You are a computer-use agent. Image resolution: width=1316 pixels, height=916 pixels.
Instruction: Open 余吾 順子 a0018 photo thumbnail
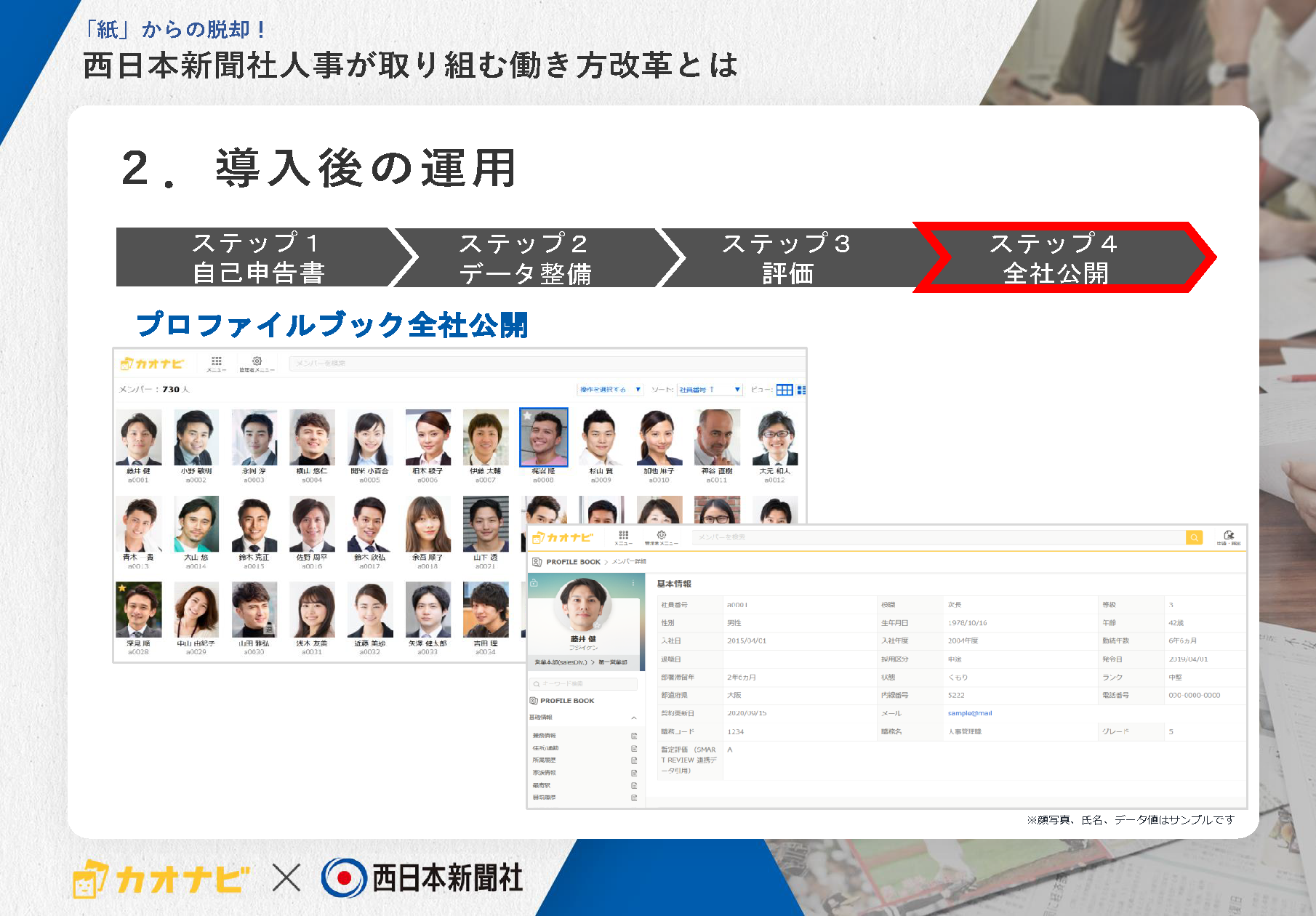pyautogui.click(x=428, y=524)
